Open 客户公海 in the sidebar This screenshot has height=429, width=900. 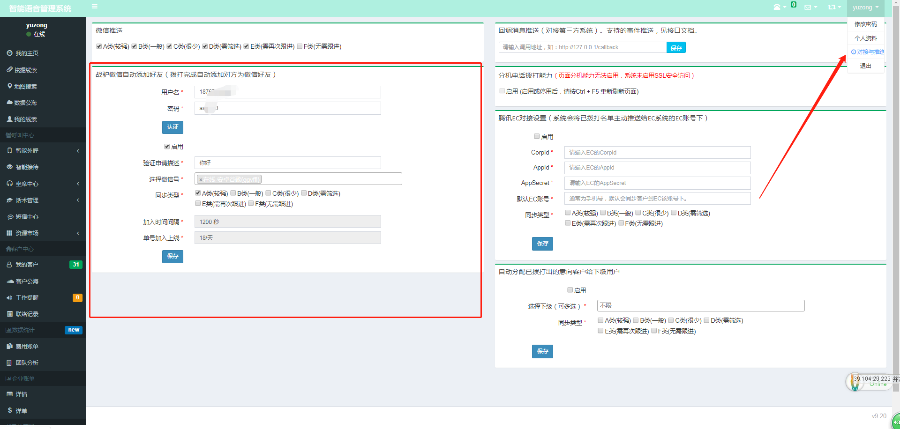[43, 281]
